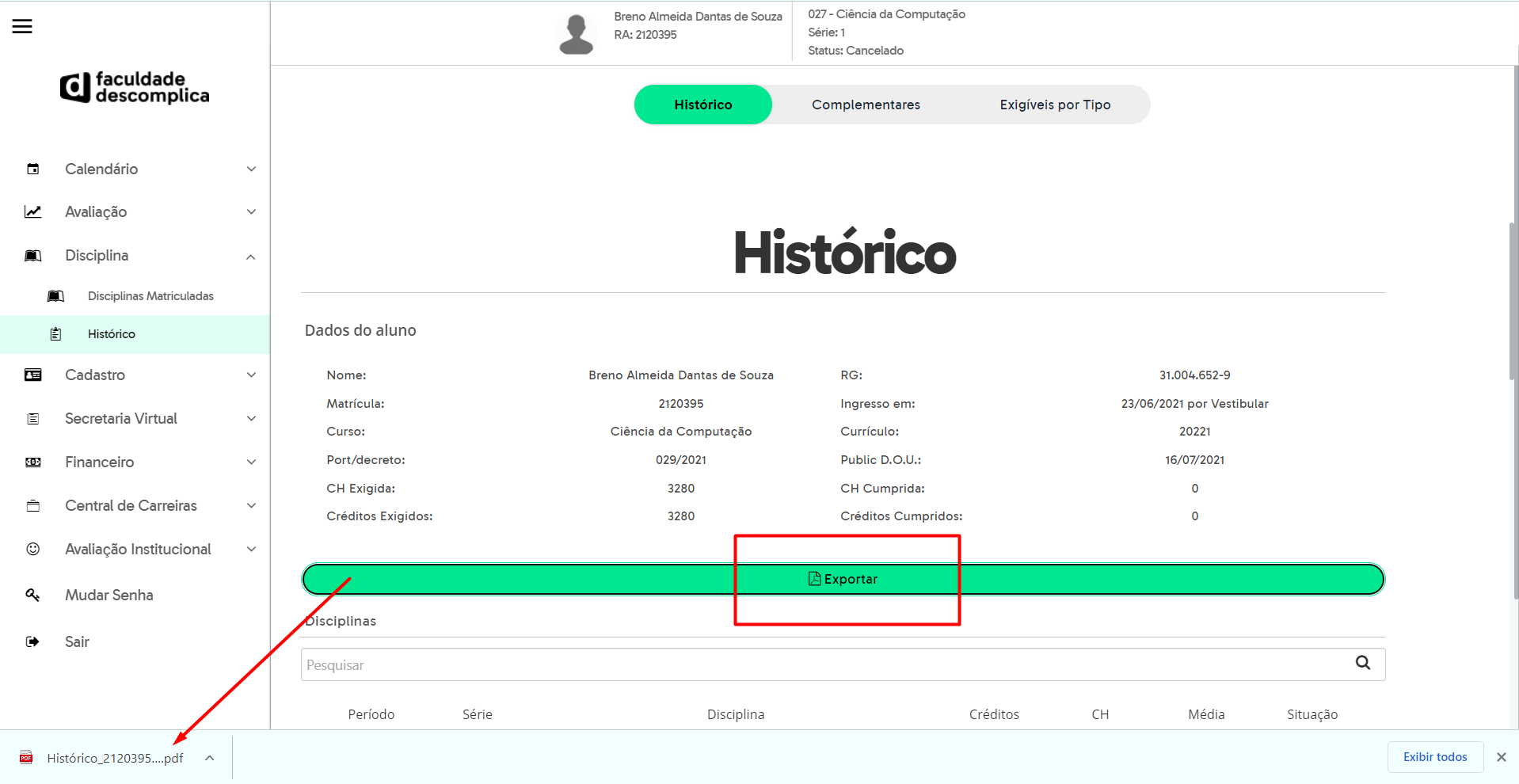The image size is (1519, 784).
Task: Click the Central de Carreiras briefcase icon
Action: (x=33, y=505)
